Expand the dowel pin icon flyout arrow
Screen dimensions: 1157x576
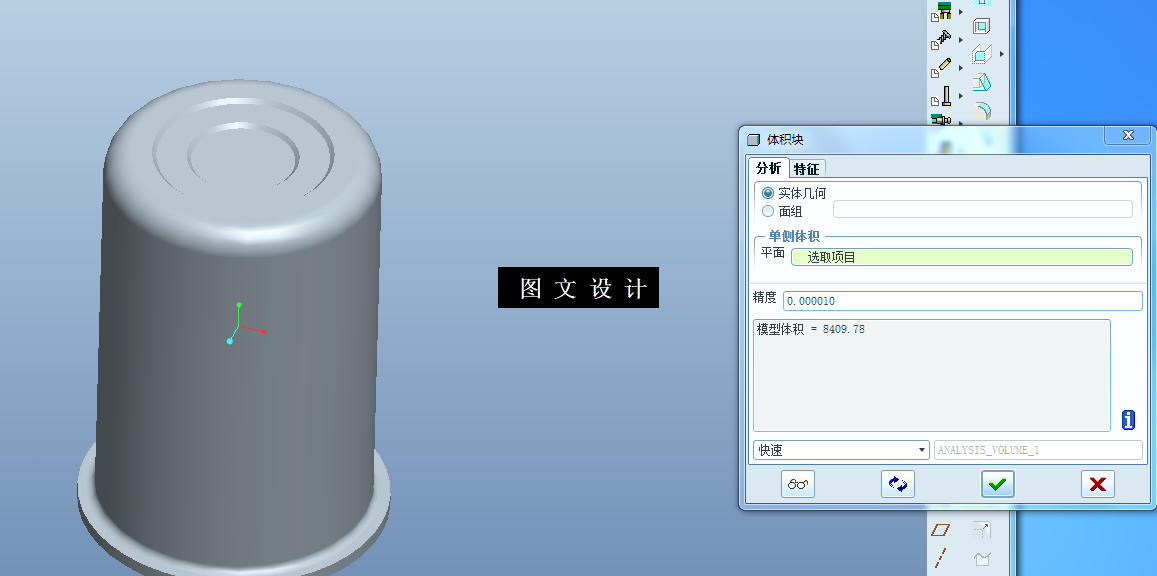coord(961,68)
